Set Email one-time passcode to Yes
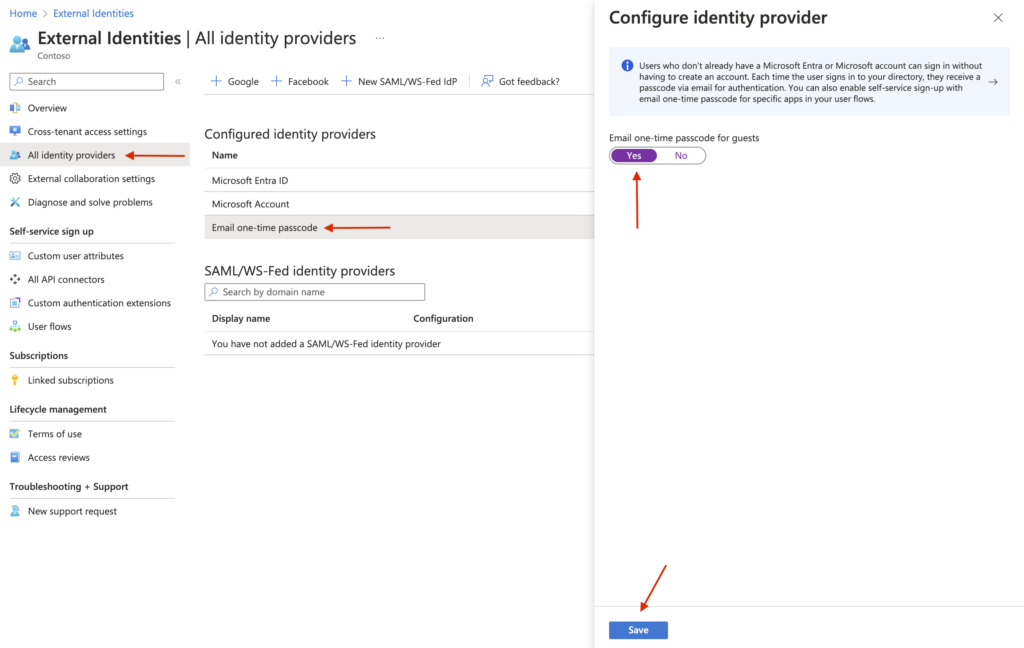Viewport: 1024px width, 648px height. (634, 156)
